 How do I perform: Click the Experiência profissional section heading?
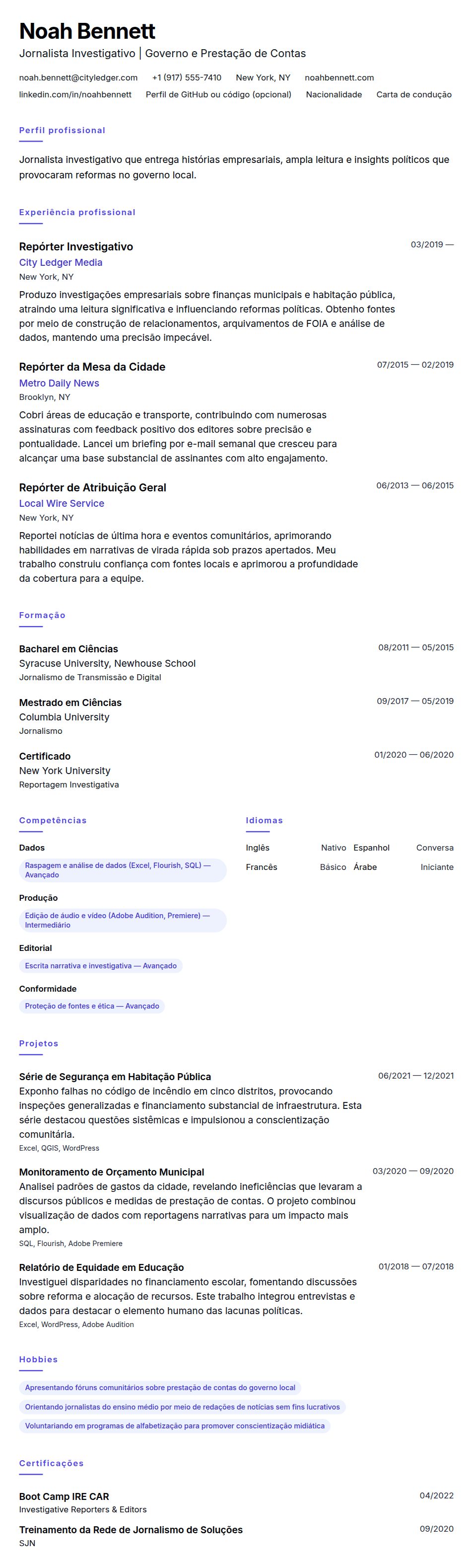point(77,213)
